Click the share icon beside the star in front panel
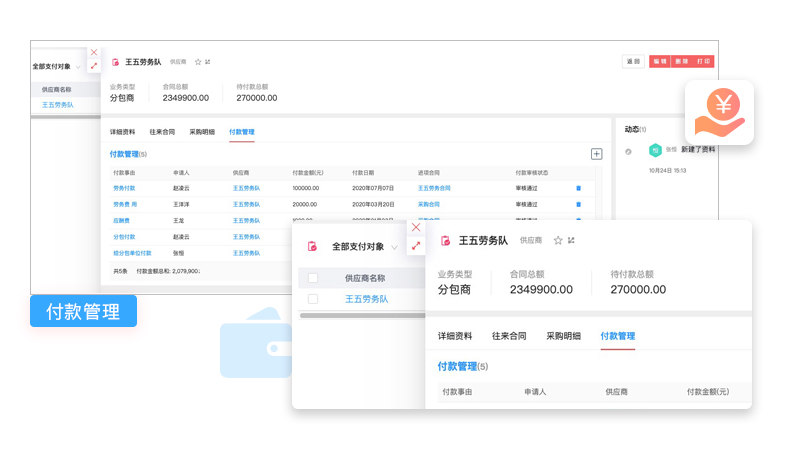This screenshot has width=792, height=459. pyautogui.click(x=571, y=241)
